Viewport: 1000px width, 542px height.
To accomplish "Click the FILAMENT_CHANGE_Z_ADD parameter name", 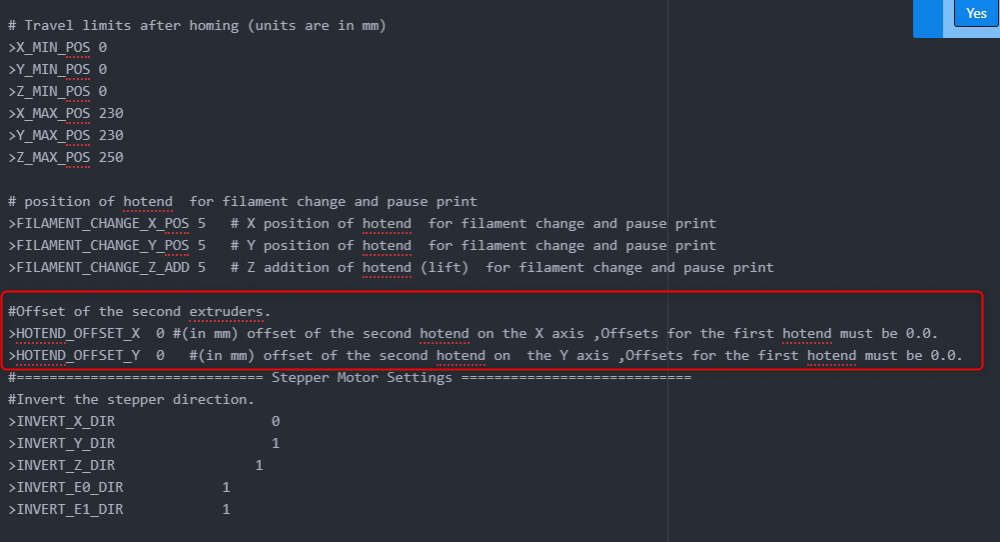I will [103, 268].
